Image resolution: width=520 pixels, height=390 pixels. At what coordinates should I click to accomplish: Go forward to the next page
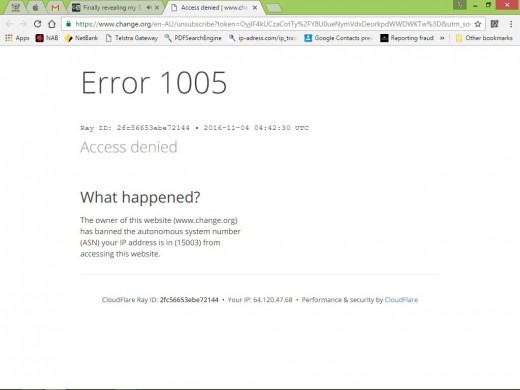pos(23,24)
